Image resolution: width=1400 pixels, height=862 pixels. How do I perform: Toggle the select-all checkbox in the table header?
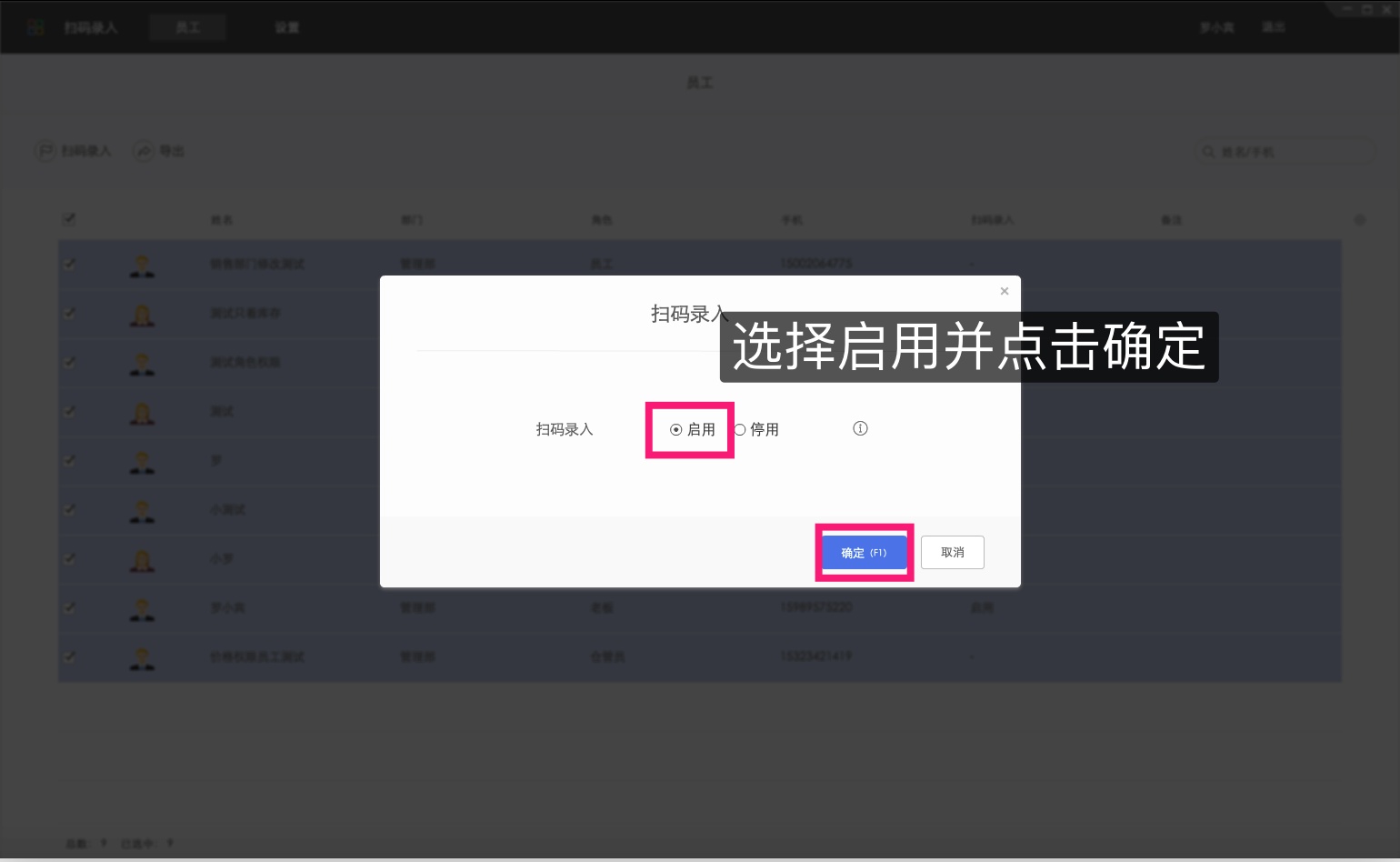[x=70, y=219]
